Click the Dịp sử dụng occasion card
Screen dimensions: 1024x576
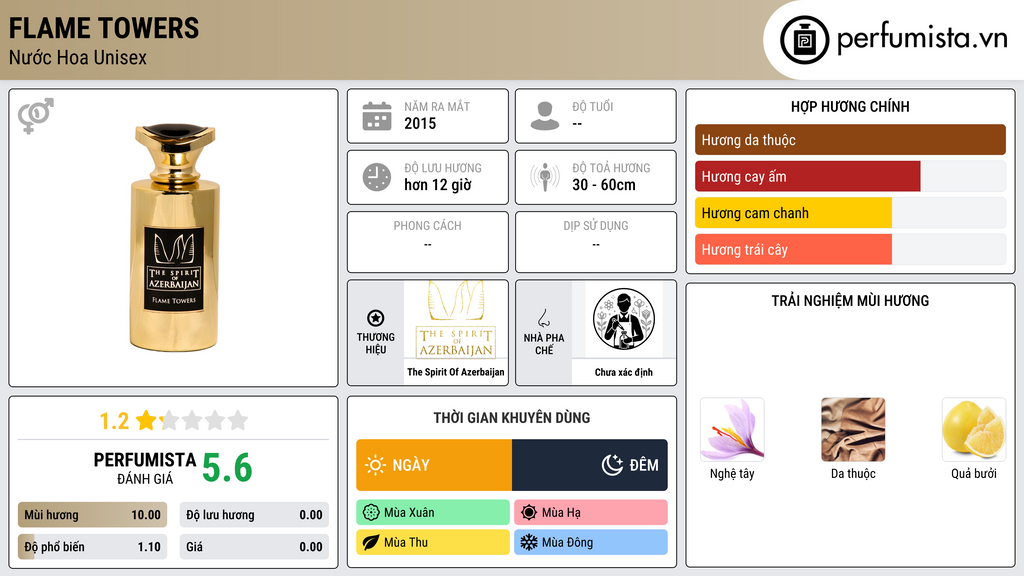click(596, 242)
